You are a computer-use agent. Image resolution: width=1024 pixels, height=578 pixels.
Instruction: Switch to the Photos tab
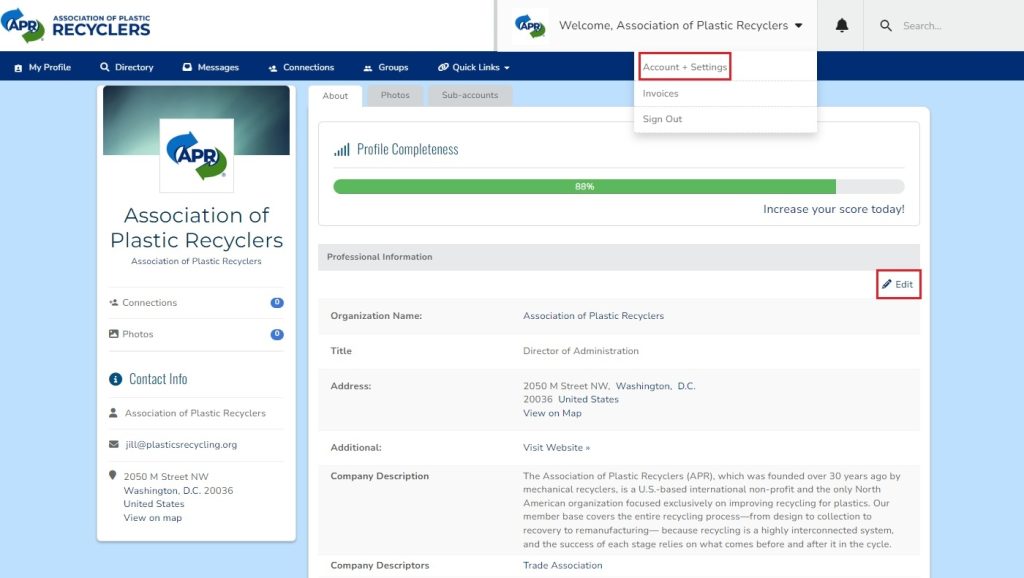[395, 95]
